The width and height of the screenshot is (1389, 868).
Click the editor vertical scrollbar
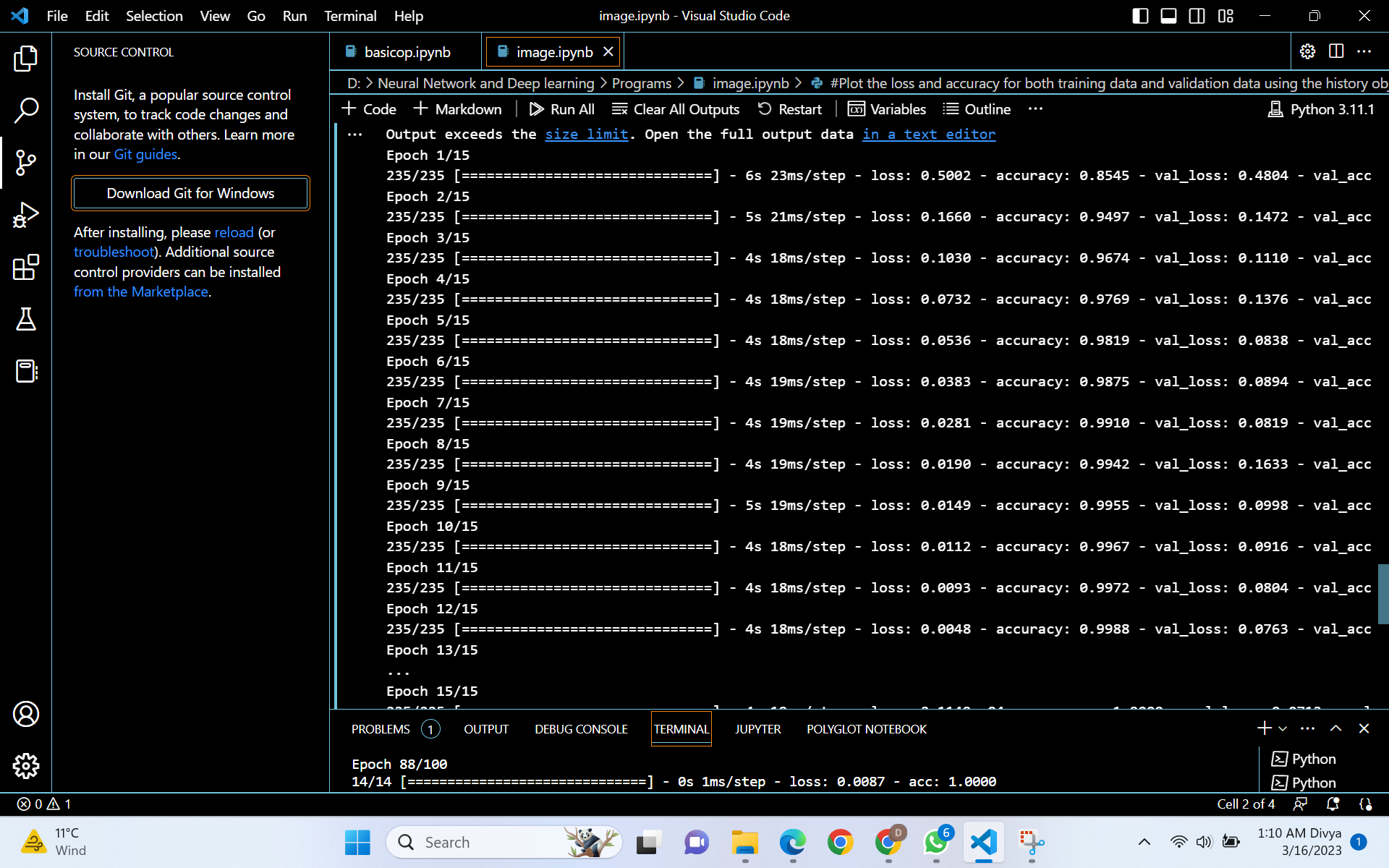pos(1382,593)
